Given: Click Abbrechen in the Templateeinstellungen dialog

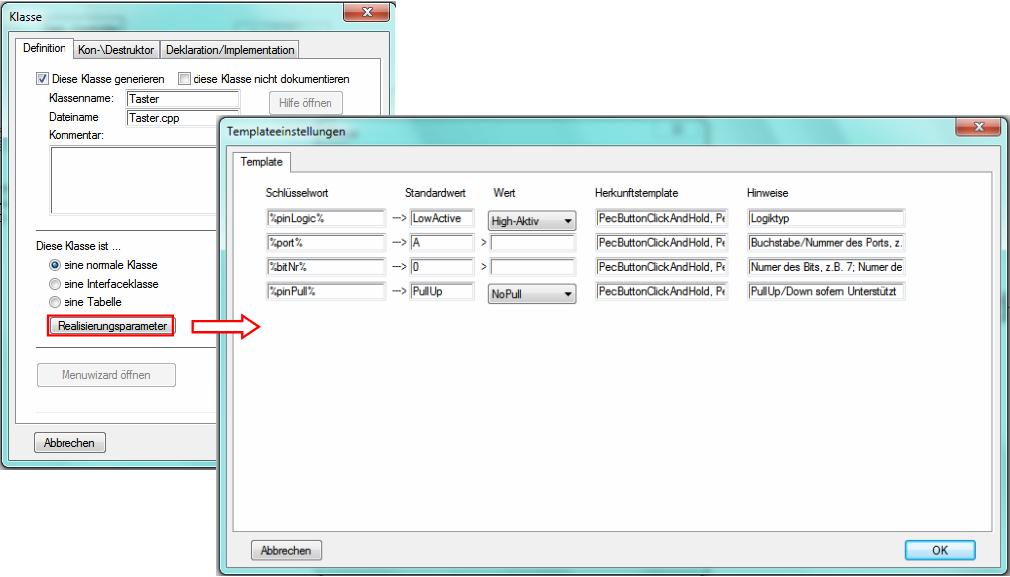Looking at the screenshot, I should (286, 550).
